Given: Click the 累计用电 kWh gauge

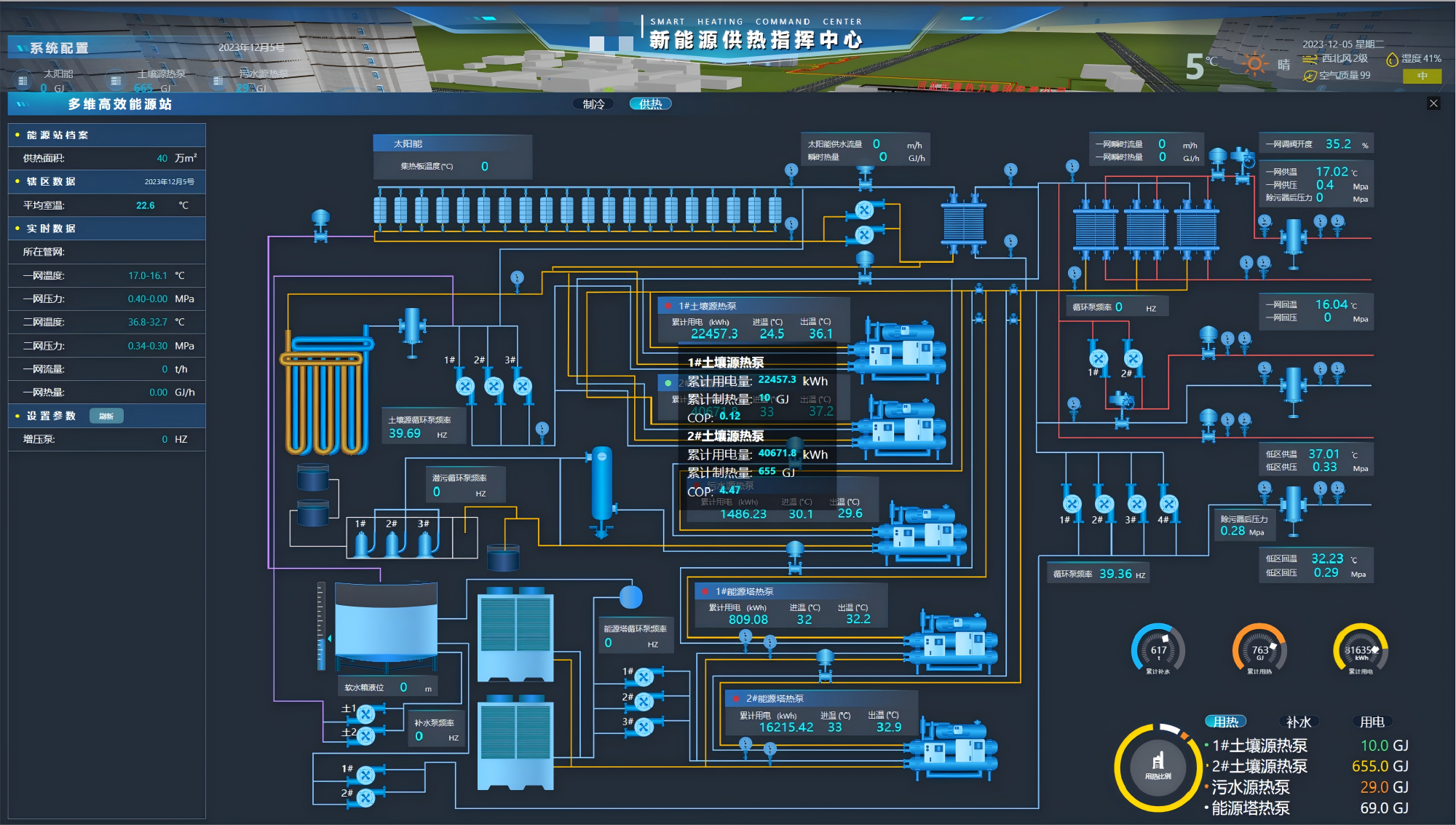Looking at the screenshot, I should pyautogui.click(x=1361, y=650).
